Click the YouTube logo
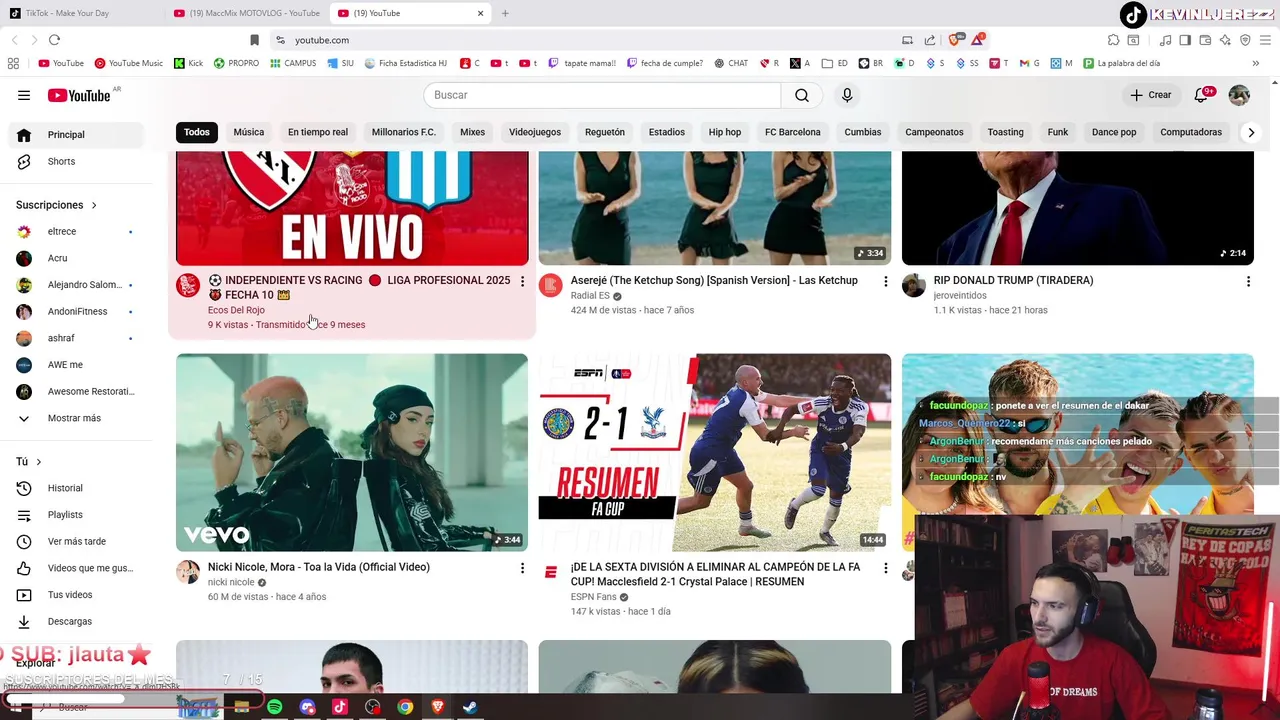The width and height of the screenshot is (1280, 720). 79,95
